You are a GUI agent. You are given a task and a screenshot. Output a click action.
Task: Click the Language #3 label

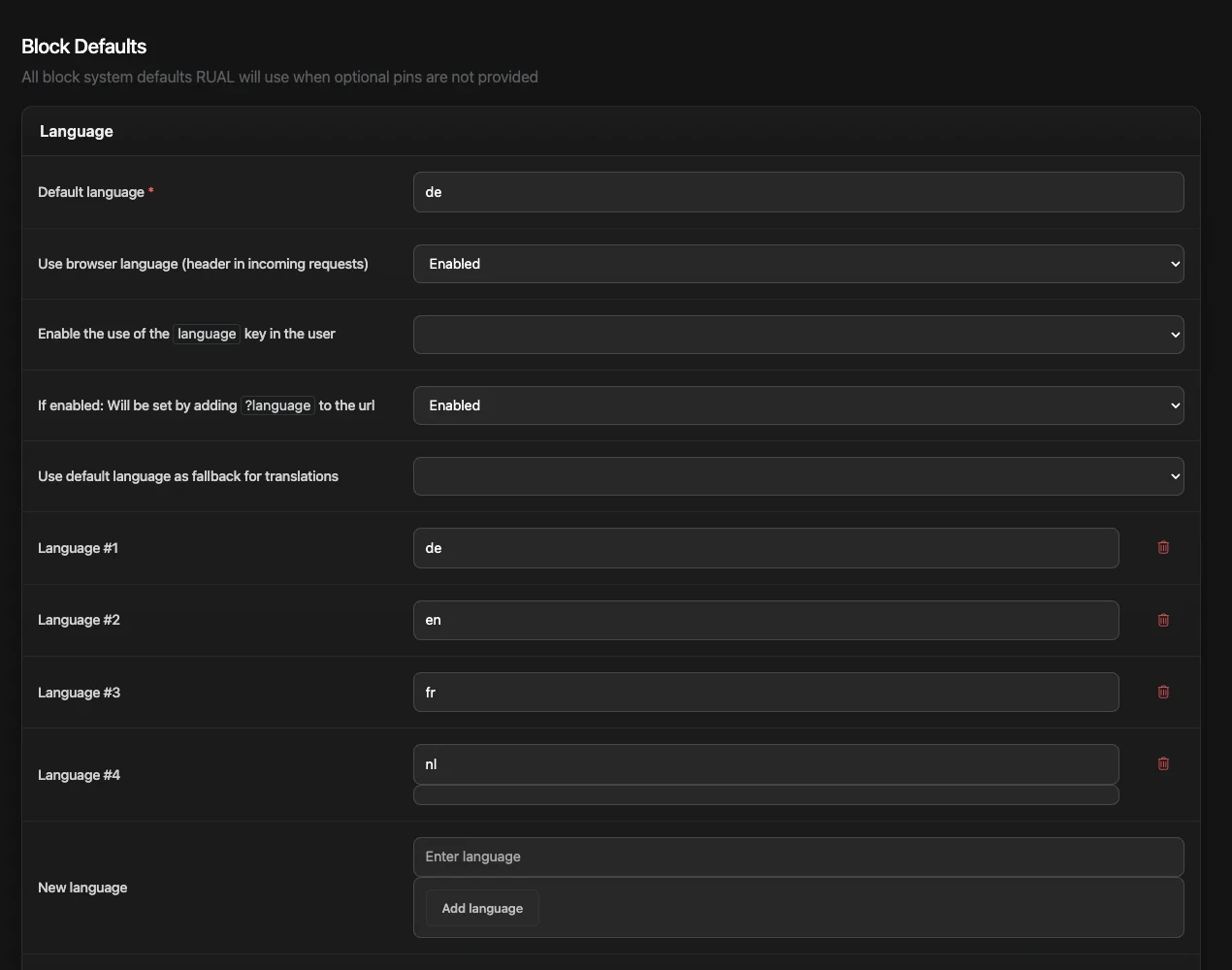point(79,693)
